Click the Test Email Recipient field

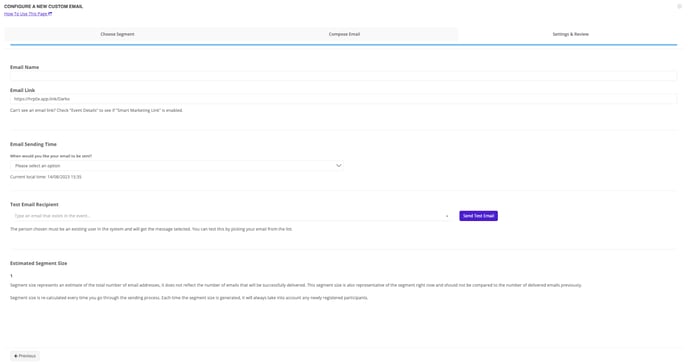pos(230,216)
